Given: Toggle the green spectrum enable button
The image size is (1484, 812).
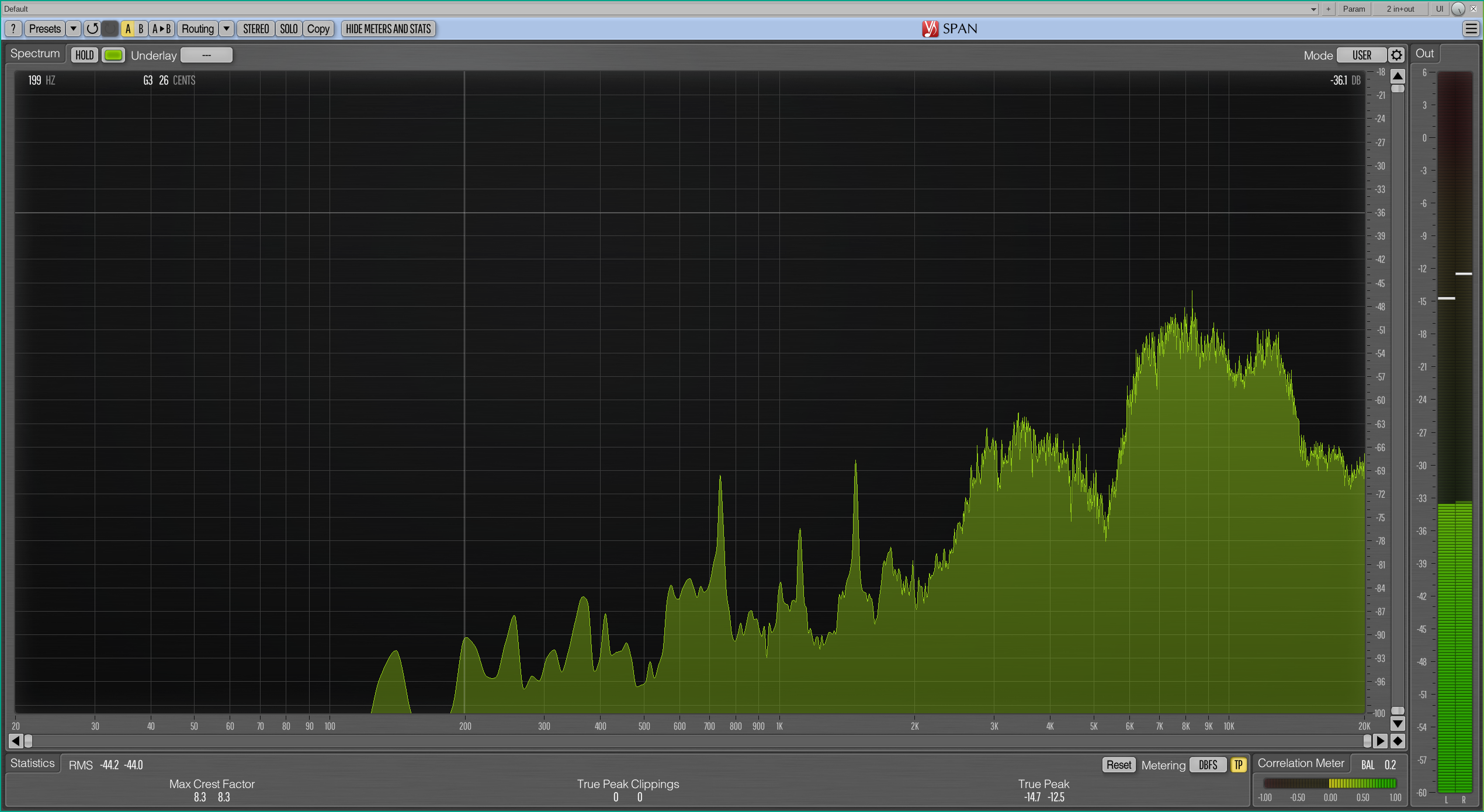Looking at the screenshot, I should (113, 55).
